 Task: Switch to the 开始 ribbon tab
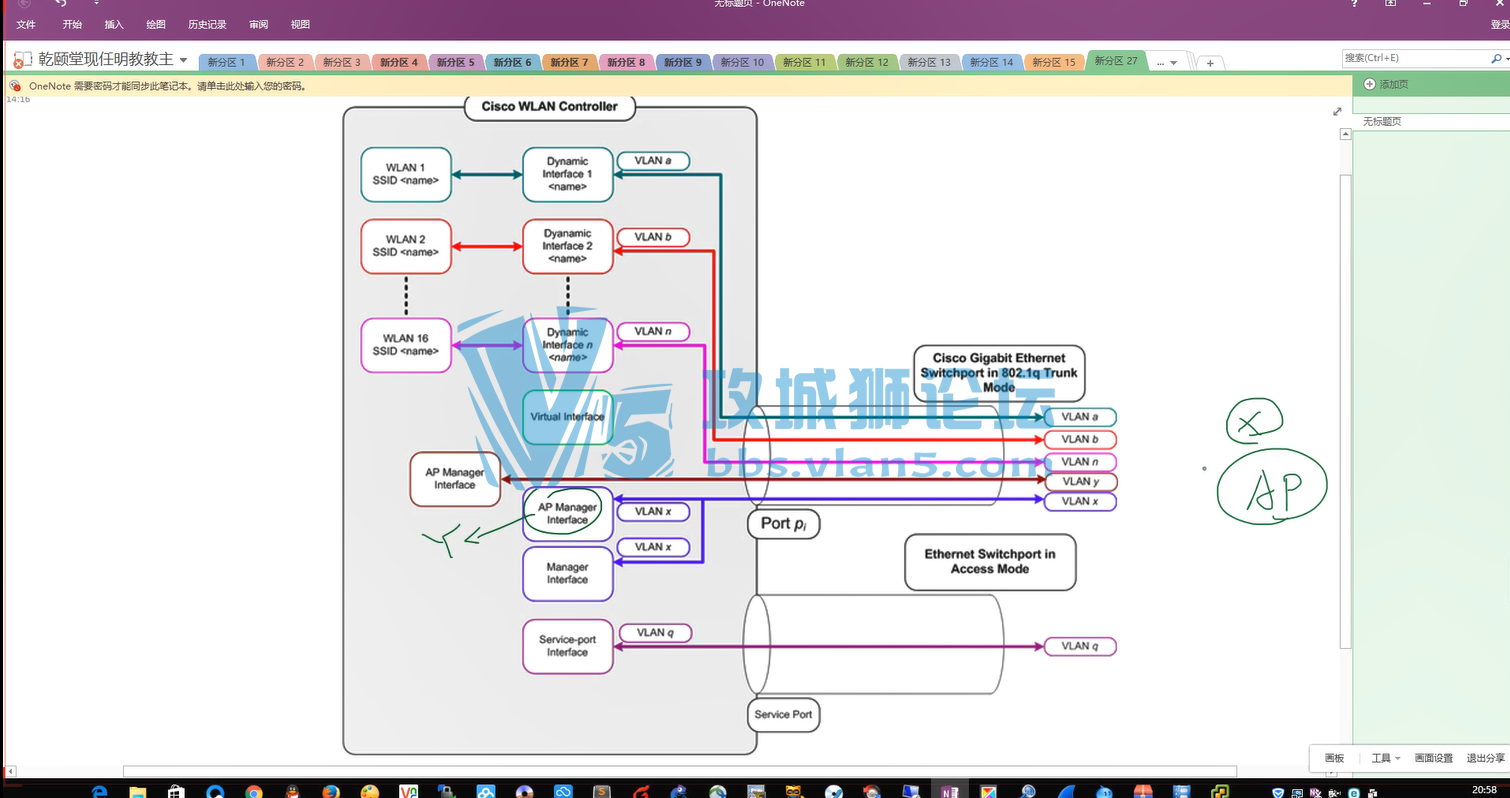click(72, 24)
